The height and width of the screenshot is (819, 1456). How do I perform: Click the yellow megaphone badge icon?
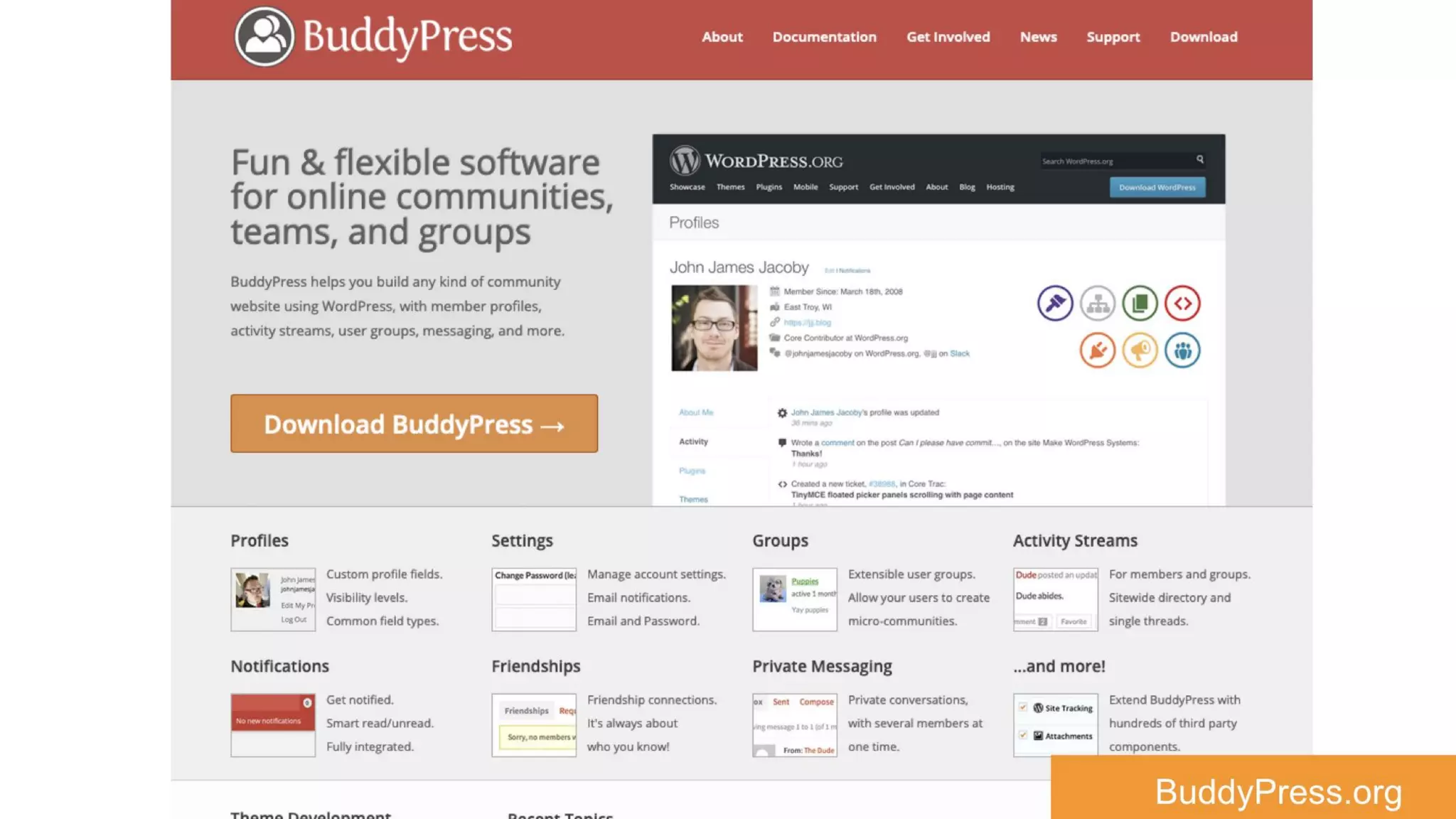tap(1140, 350)
